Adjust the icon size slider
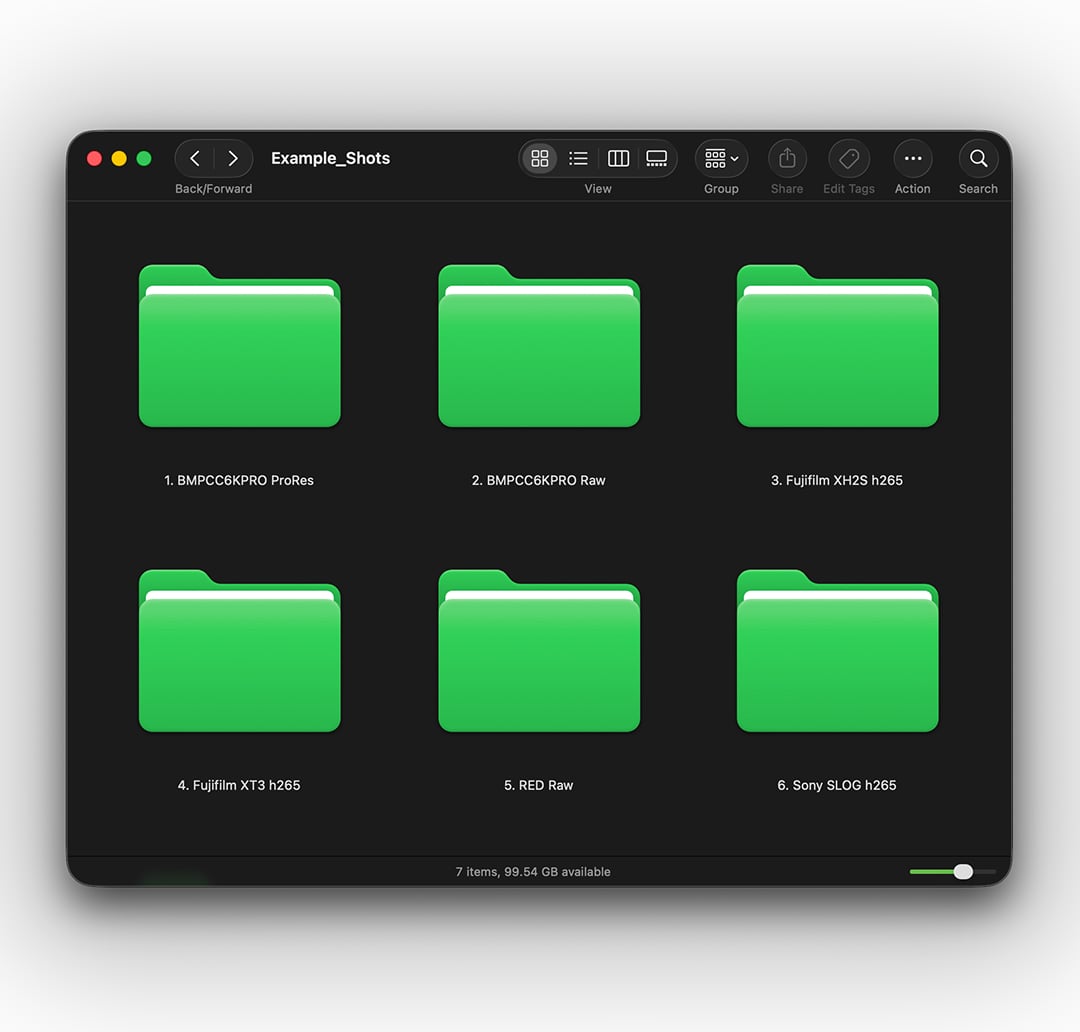Image resolution: width=1080 pixels, height=1032 pixels. pos(962,872)
